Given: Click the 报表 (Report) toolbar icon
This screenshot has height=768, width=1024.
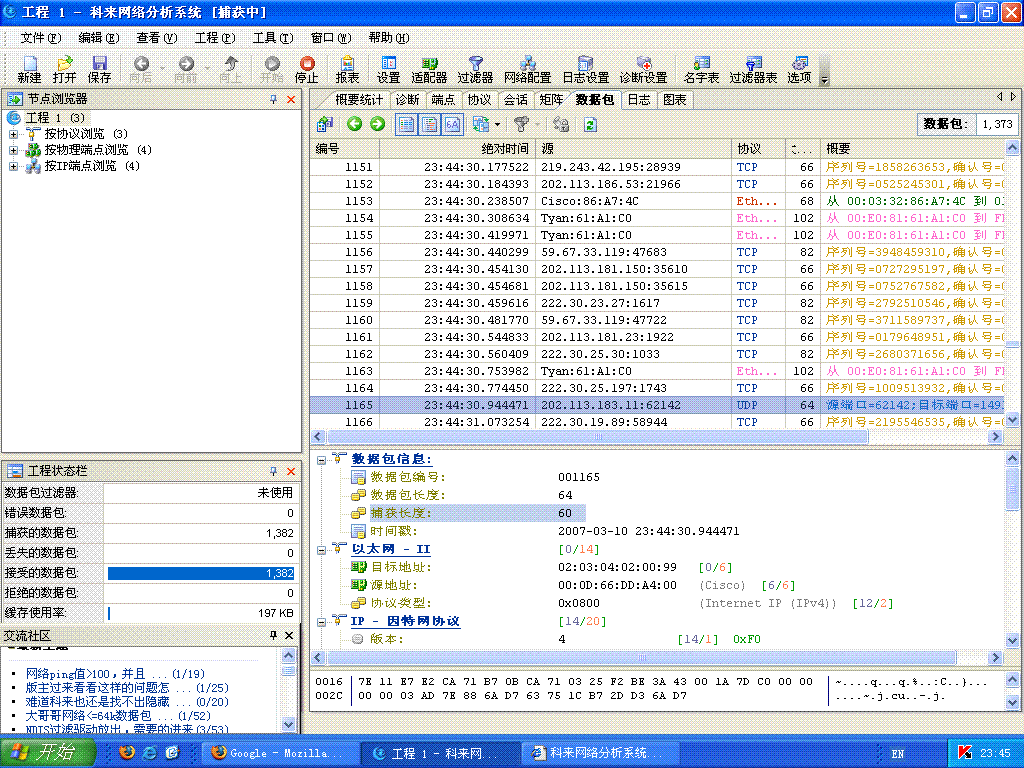Looking at the screenshot, I should (347, 69).
